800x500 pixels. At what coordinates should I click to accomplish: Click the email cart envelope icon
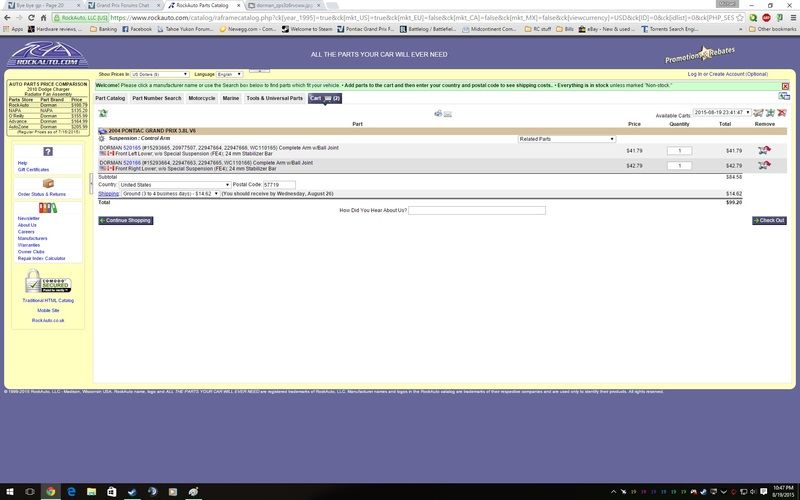447,114
